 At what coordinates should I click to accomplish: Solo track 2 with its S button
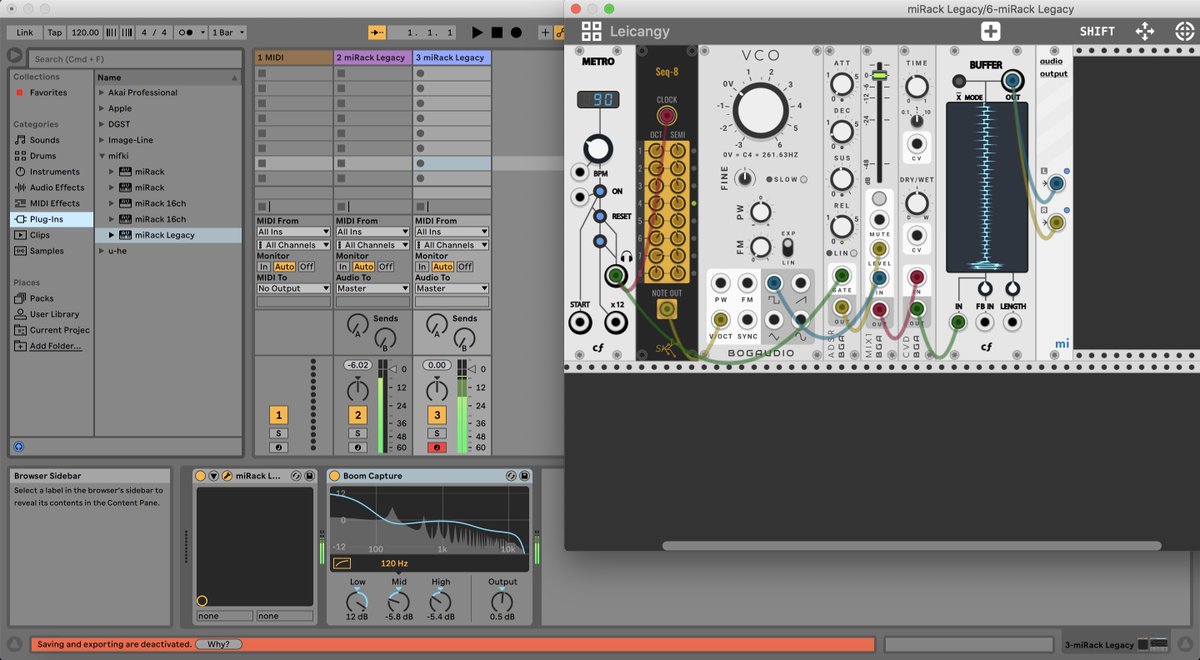358,433
